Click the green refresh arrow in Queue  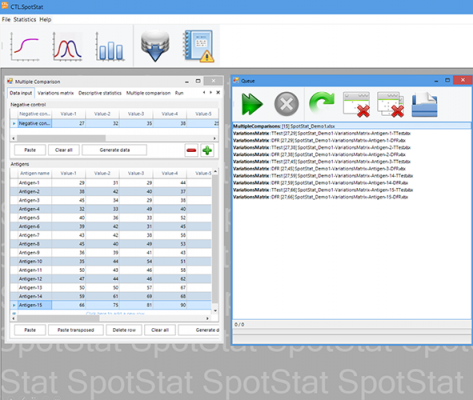321,103
